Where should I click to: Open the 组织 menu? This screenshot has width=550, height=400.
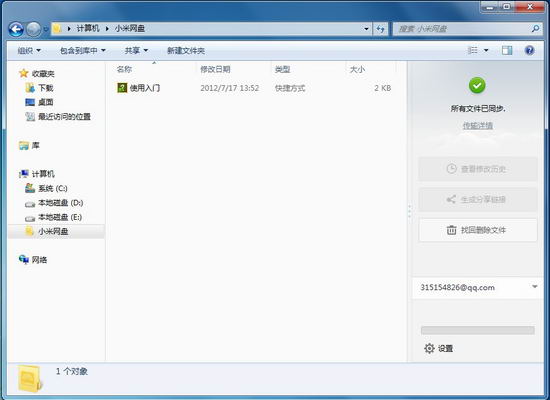click(x=29, y=51)
